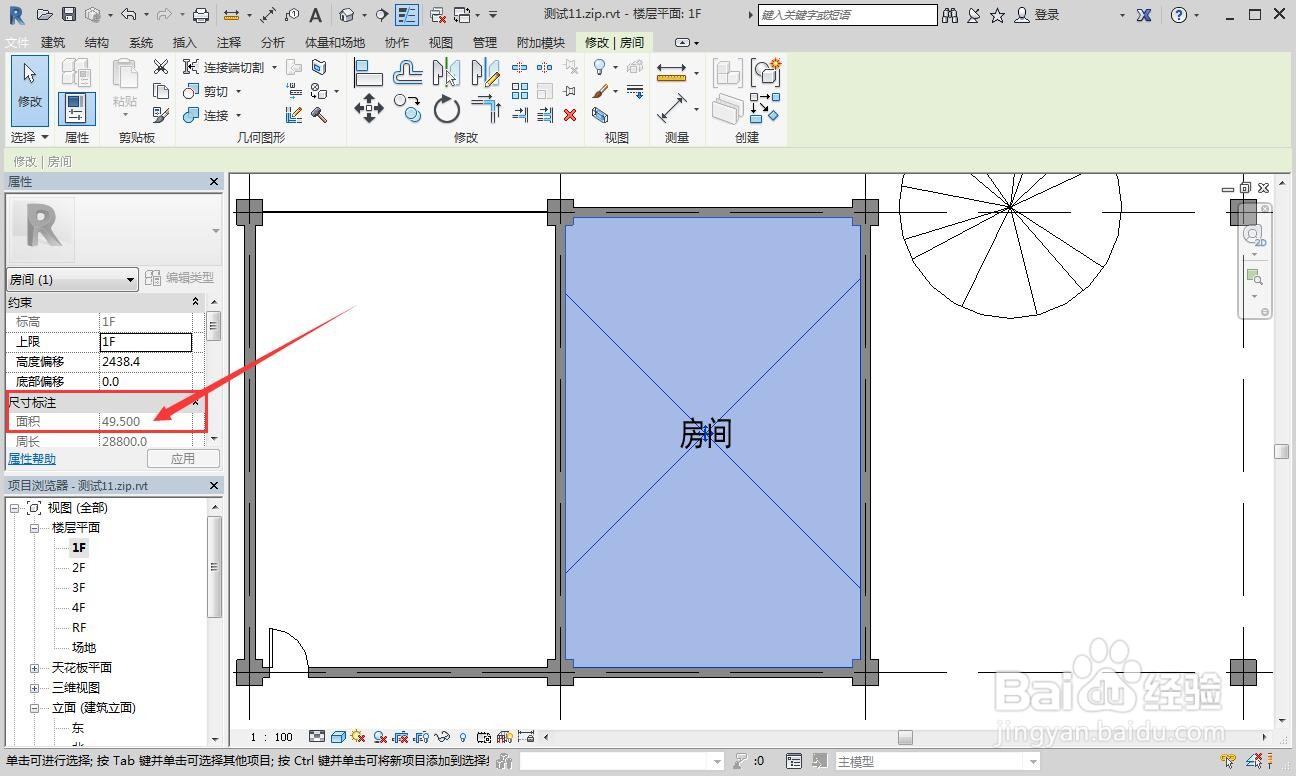Open the 结构 ribbon tab
This screenshot has width=1296, height=776.
point(97,43)
